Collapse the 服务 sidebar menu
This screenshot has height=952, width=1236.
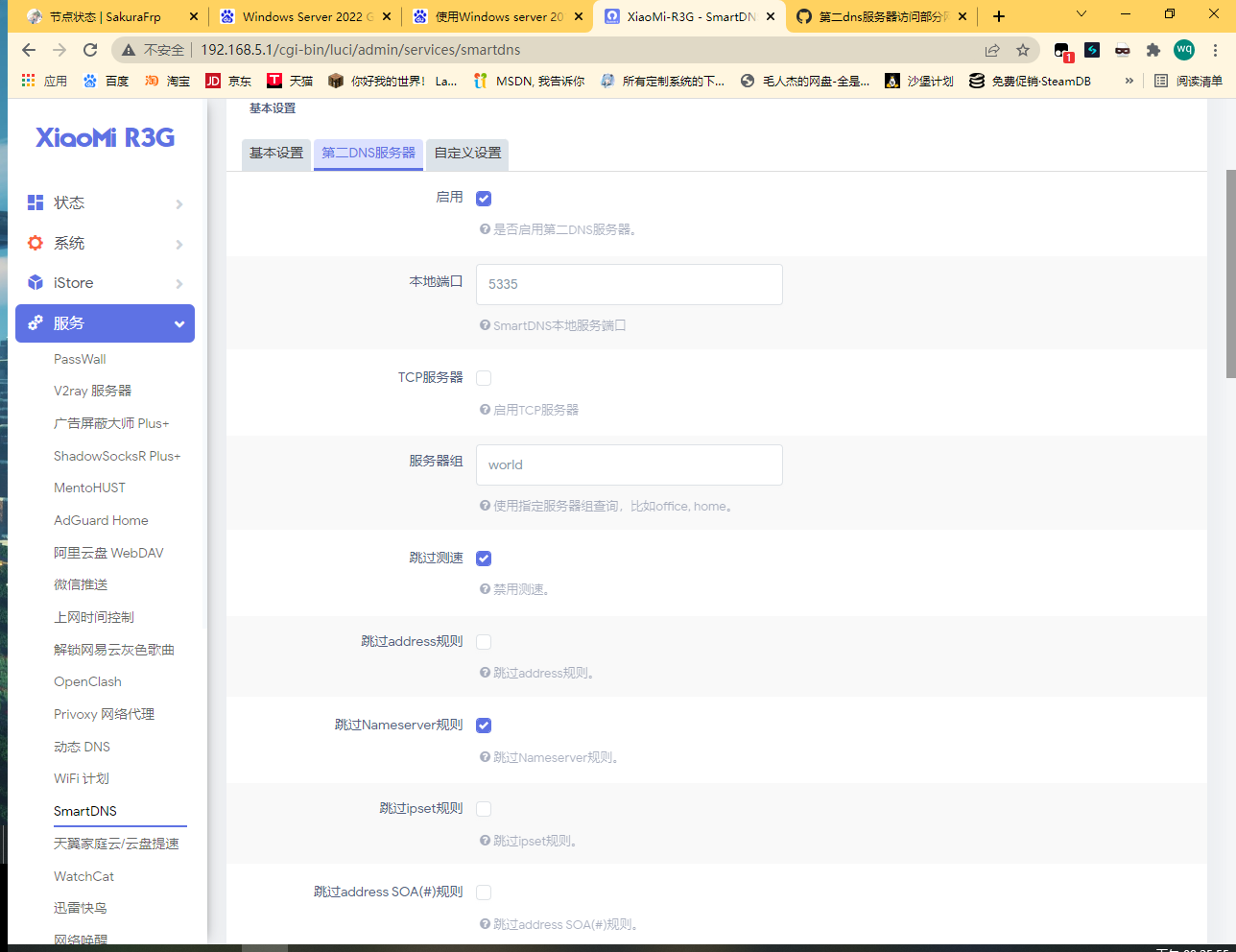[106, 323]
